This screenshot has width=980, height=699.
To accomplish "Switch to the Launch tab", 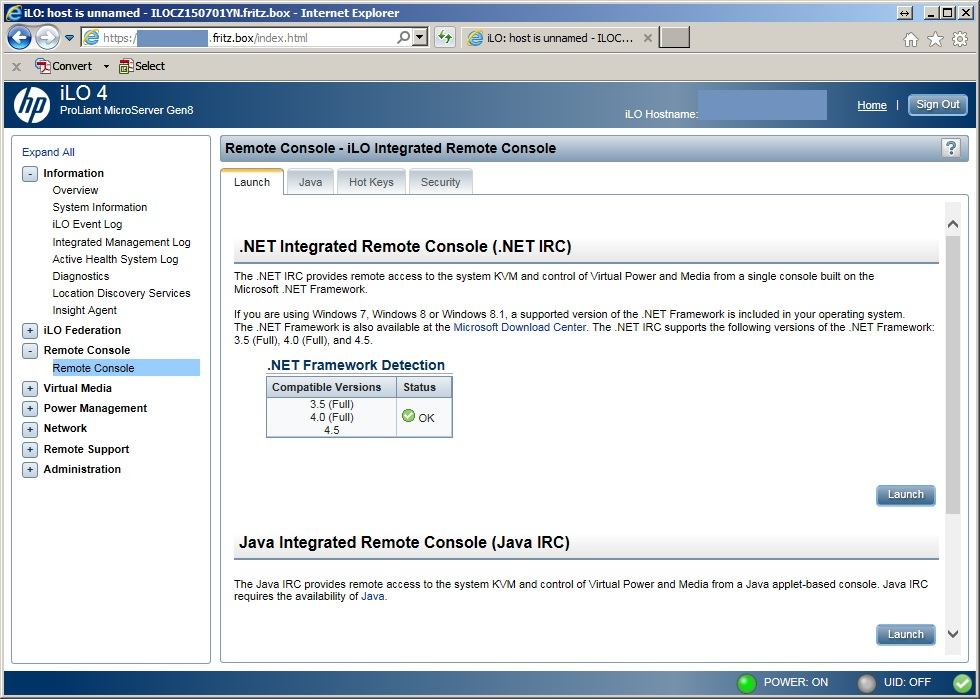I will (252, 182).
